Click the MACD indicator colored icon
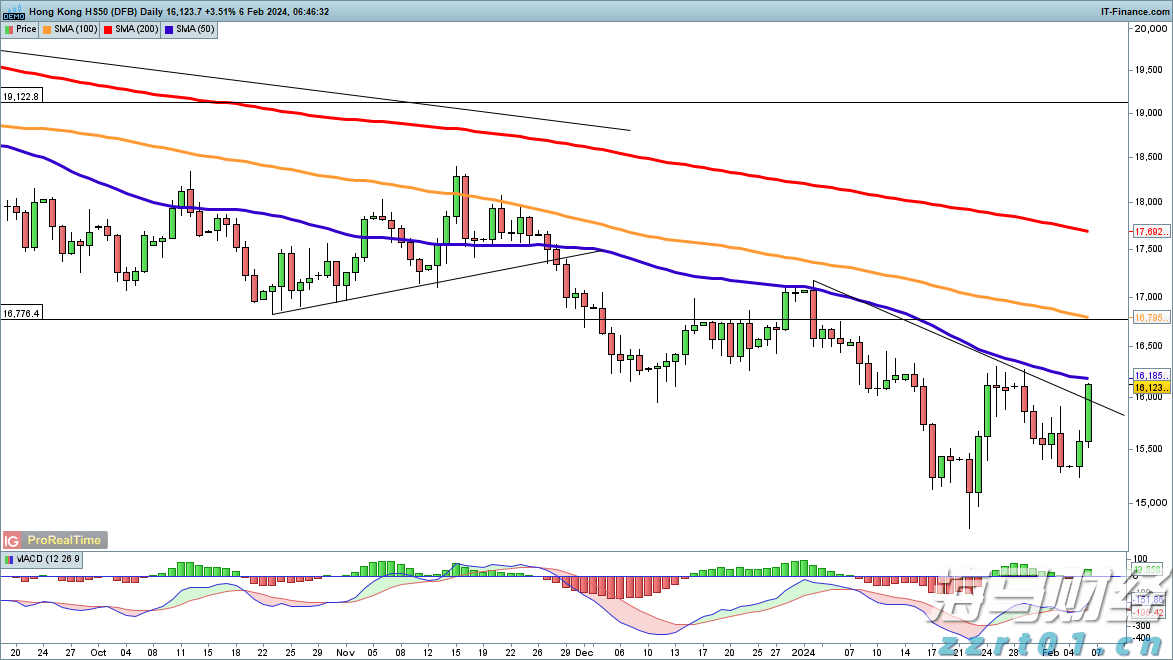This screenshot has height=660, width=1173. tap(9, 559)
